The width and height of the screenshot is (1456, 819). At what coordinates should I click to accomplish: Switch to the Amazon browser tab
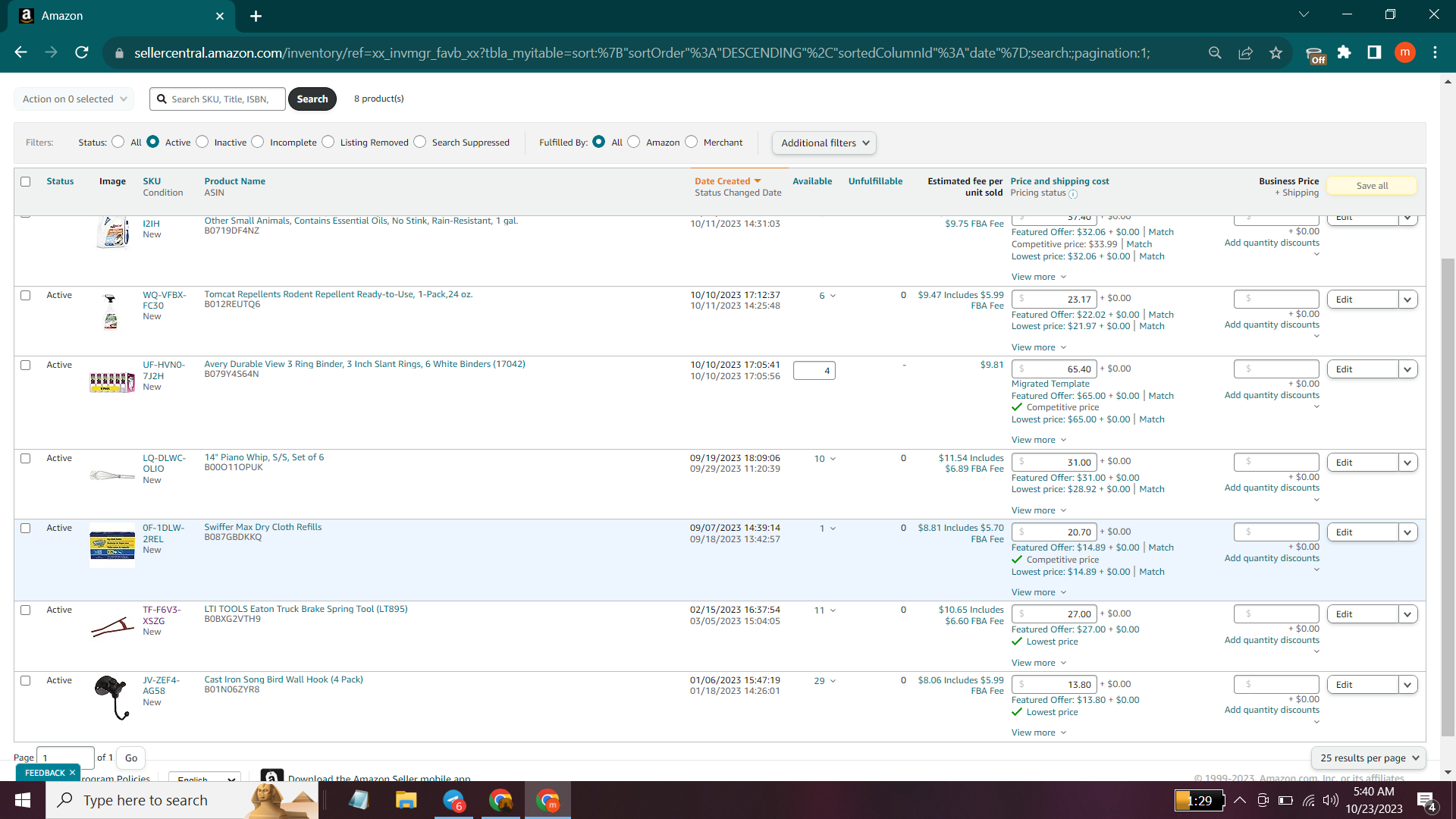(121, 16)
